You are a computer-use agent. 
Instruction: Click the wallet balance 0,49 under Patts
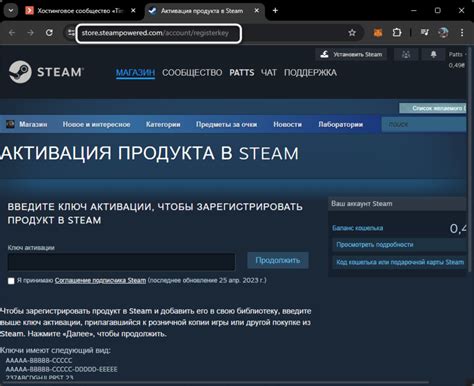456,65
